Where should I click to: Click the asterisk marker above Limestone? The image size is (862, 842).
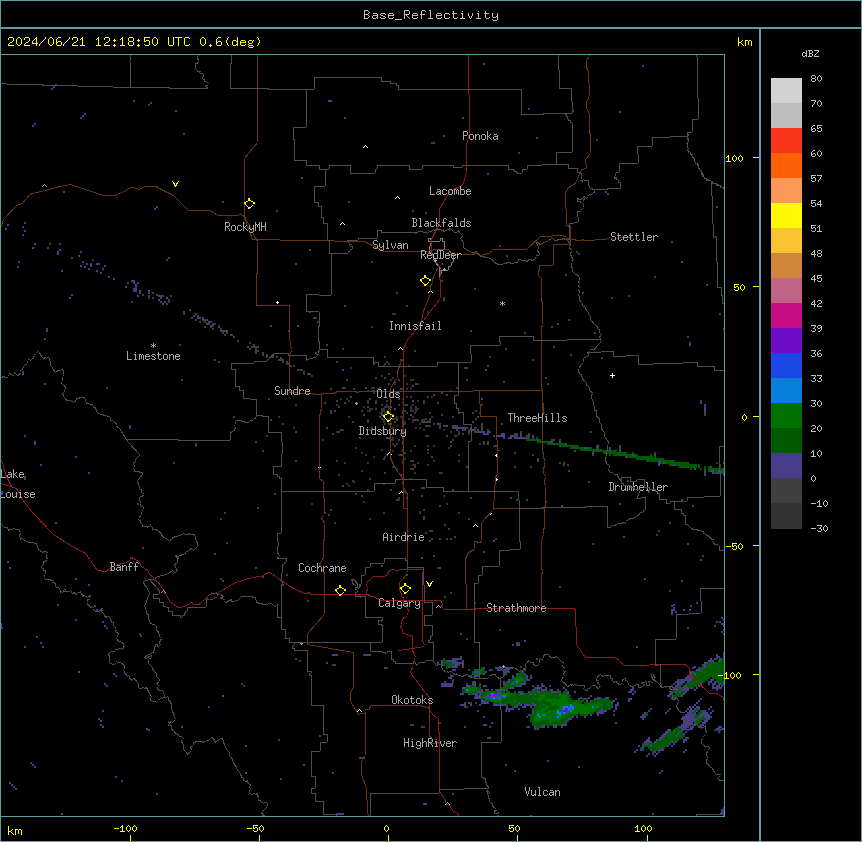pyautogui.click(x=153, y=346)
